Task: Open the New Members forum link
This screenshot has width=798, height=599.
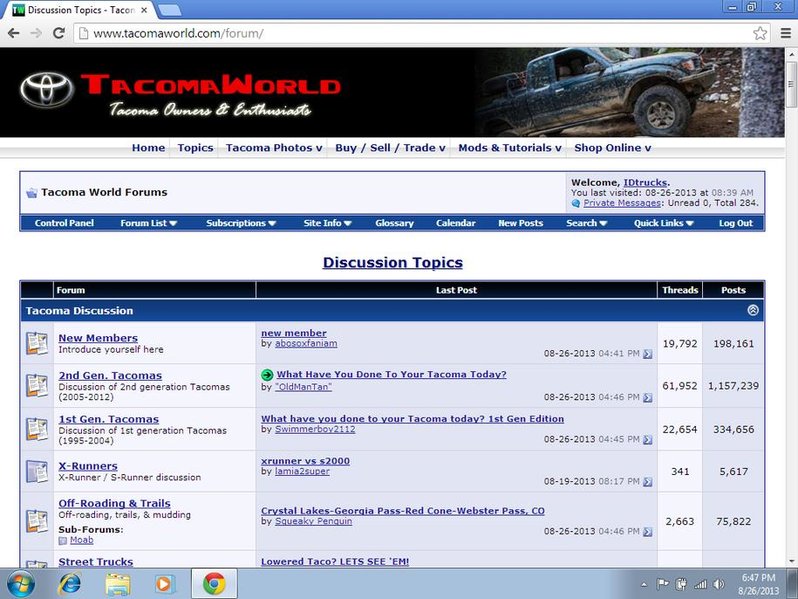Action: pos(98,338)
